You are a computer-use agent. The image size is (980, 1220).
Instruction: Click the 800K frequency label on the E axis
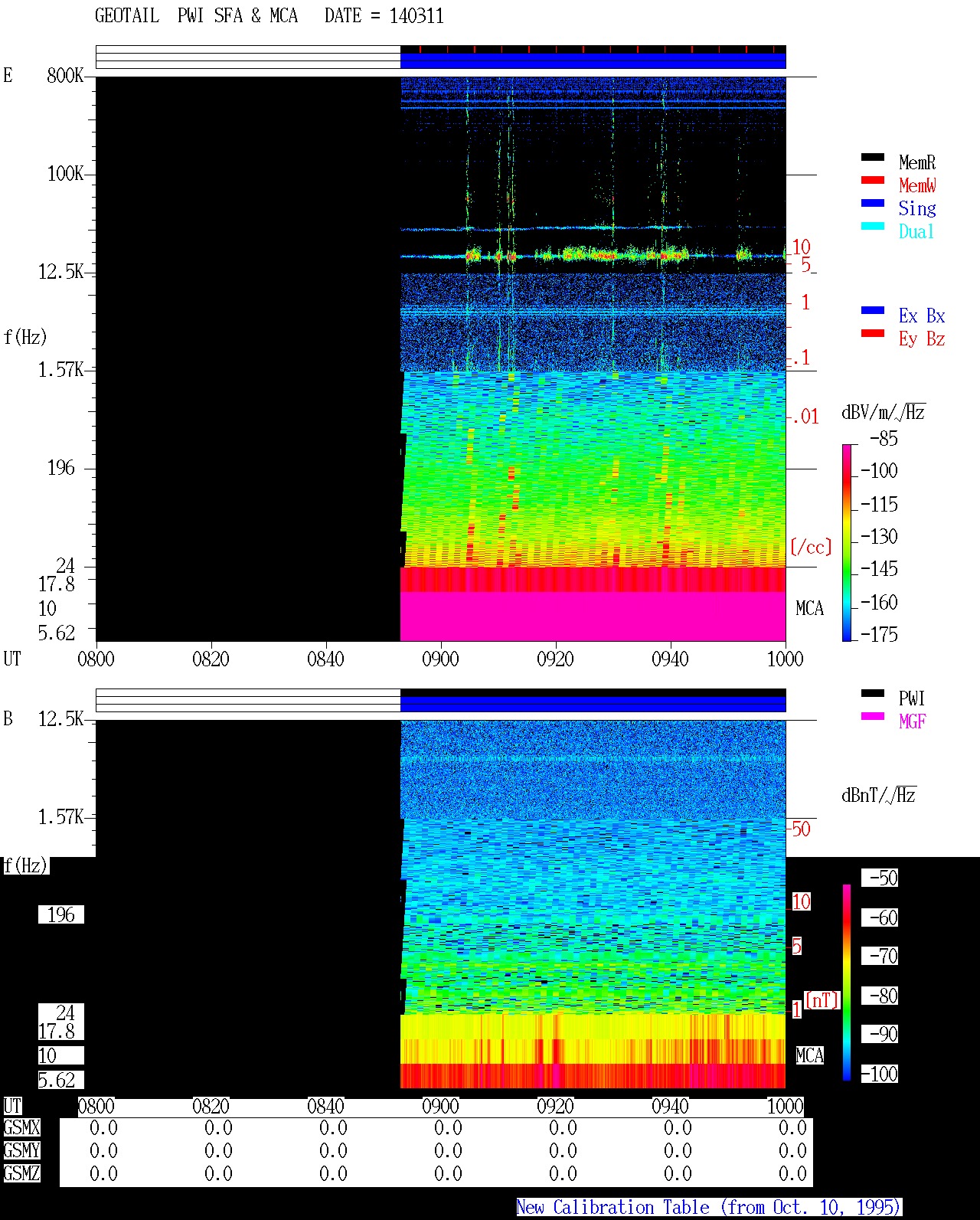pyautogui.click(x=65, y=76)
